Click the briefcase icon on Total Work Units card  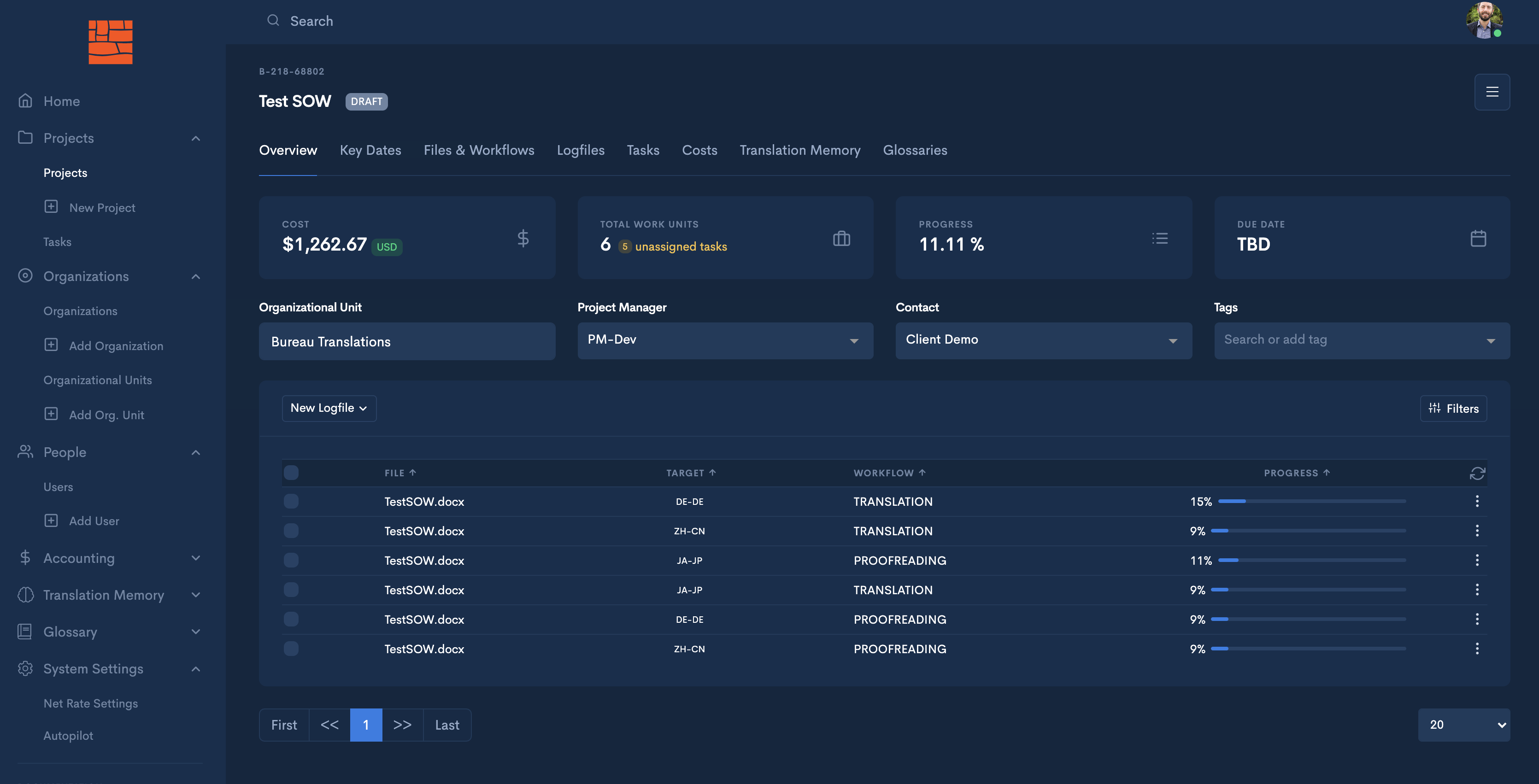coord(841,238)
